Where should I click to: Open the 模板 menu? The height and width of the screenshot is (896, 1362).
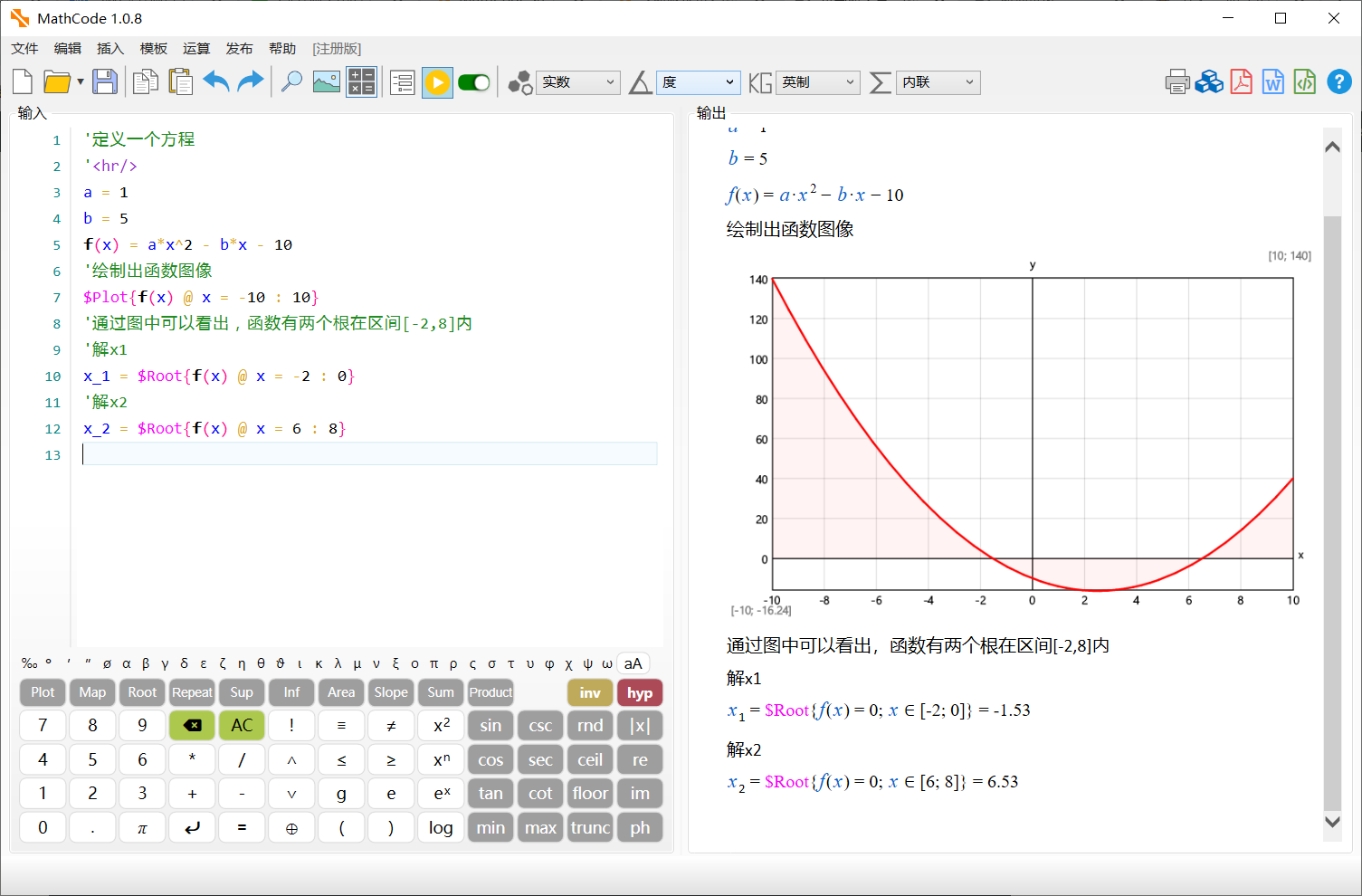[x=154, y=48]
